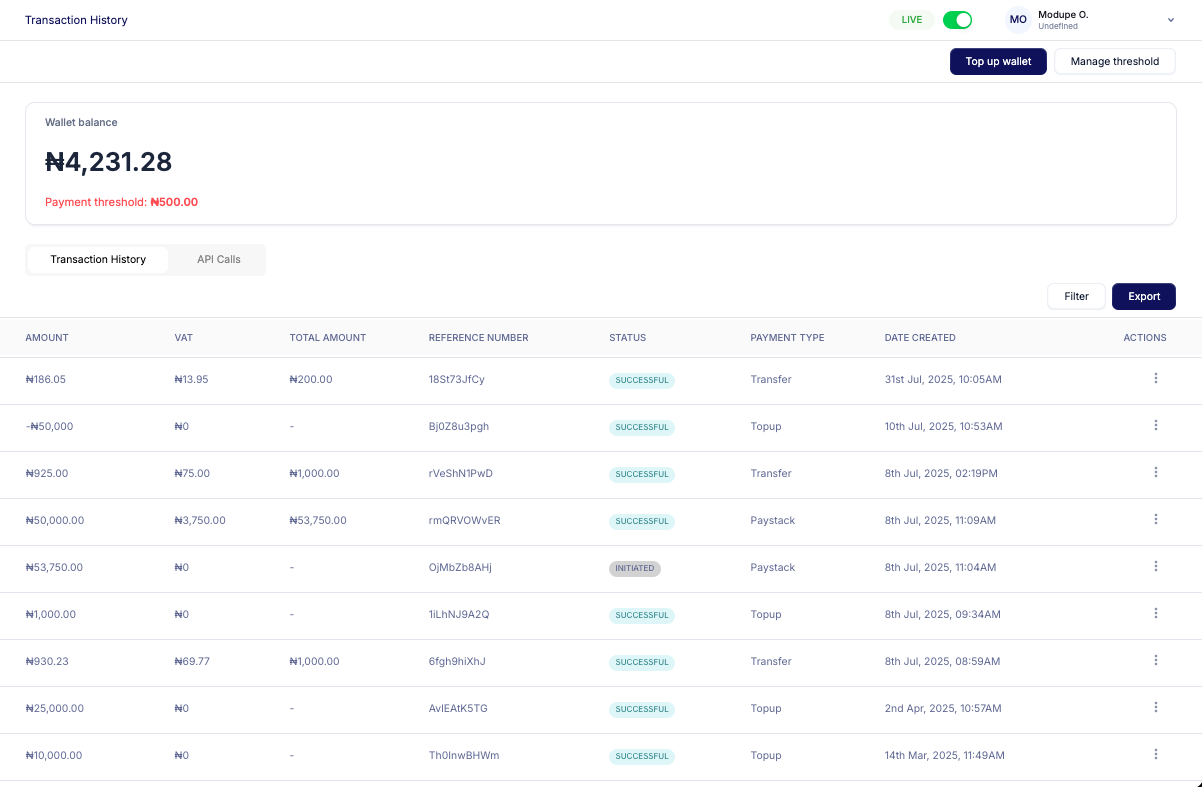Click the Top up wallet button
1202x787 pixels.
click(998, 61)
